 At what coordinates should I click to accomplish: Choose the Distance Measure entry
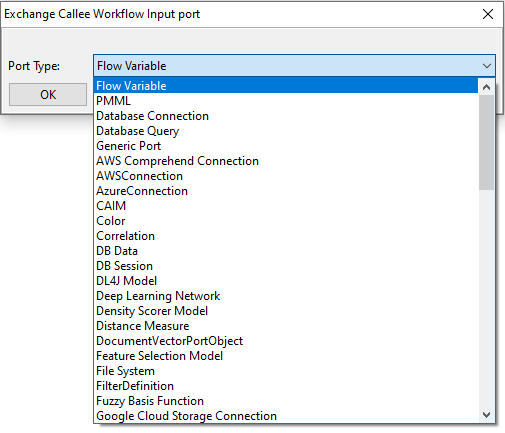[x=286, y=326]
